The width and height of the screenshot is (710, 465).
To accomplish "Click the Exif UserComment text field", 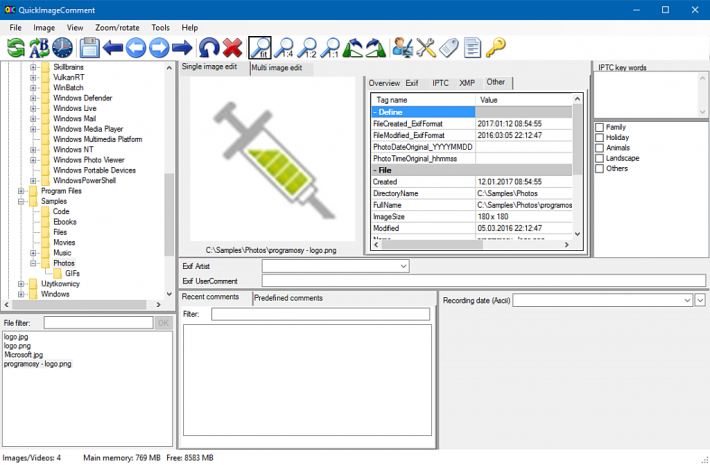I will [484, 281].
